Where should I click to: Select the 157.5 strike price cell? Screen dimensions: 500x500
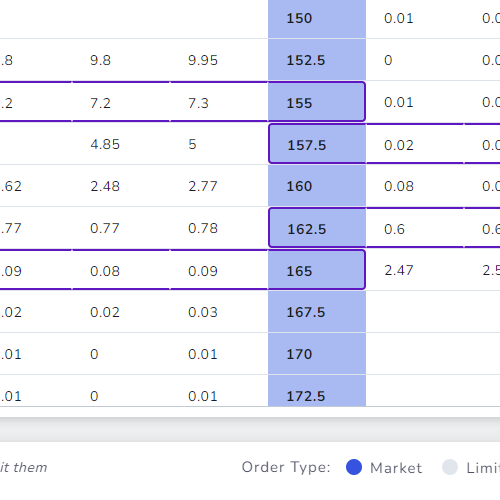(x=317, y=144)
